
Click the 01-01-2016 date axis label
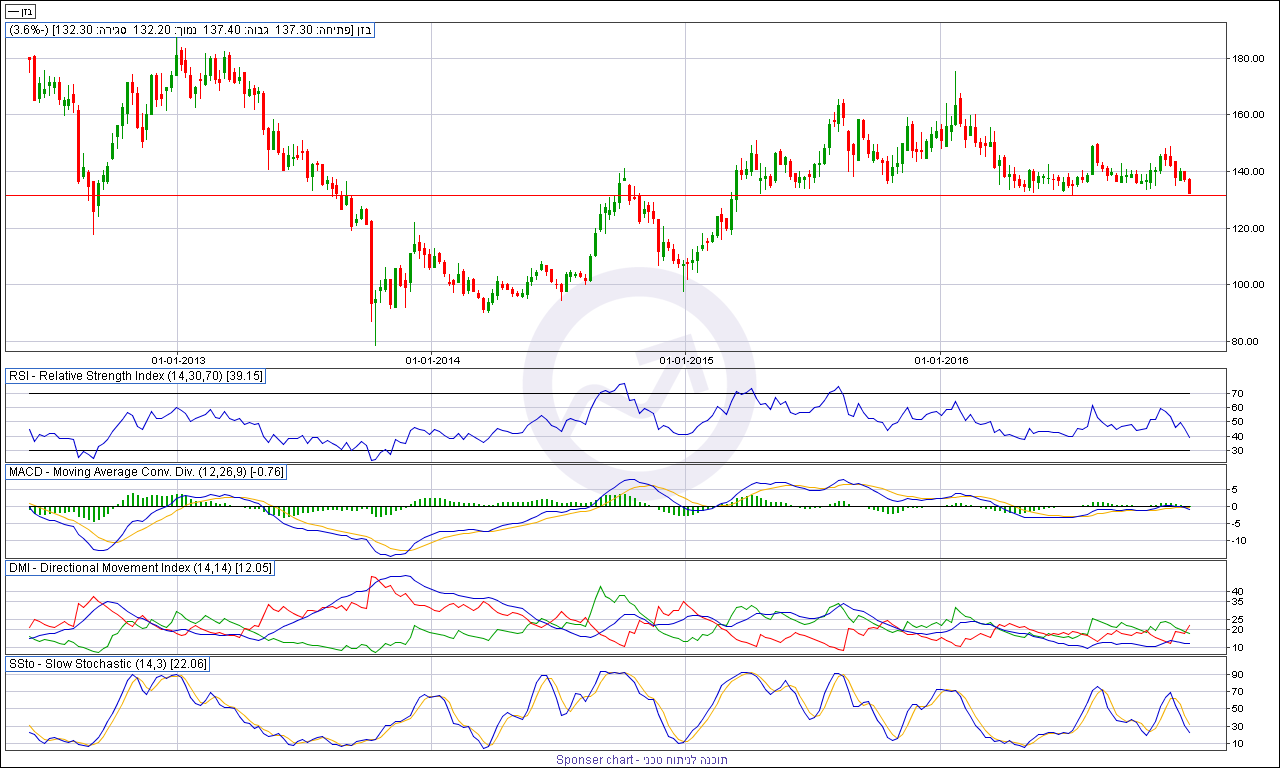point(942,359)
